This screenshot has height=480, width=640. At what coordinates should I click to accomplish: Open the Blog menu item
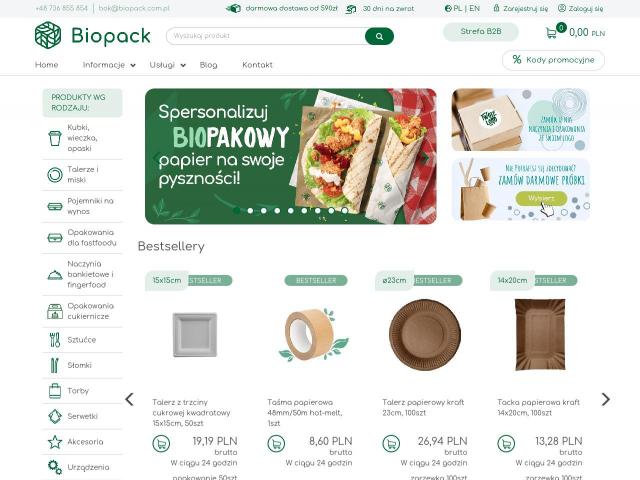[209, 65]
